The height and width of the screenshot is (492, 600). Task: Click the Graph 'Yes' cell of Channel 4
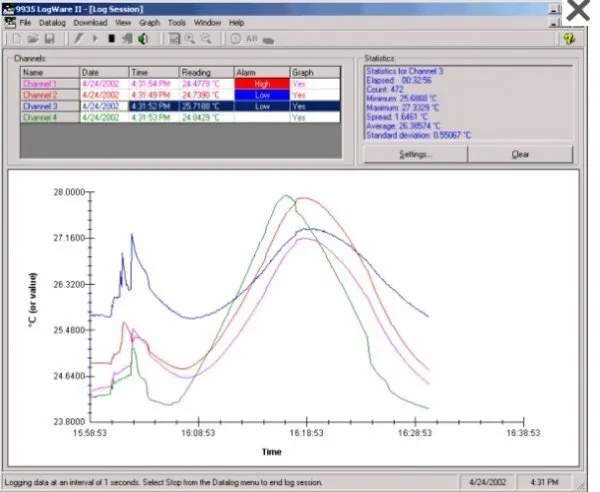point(315,117)
